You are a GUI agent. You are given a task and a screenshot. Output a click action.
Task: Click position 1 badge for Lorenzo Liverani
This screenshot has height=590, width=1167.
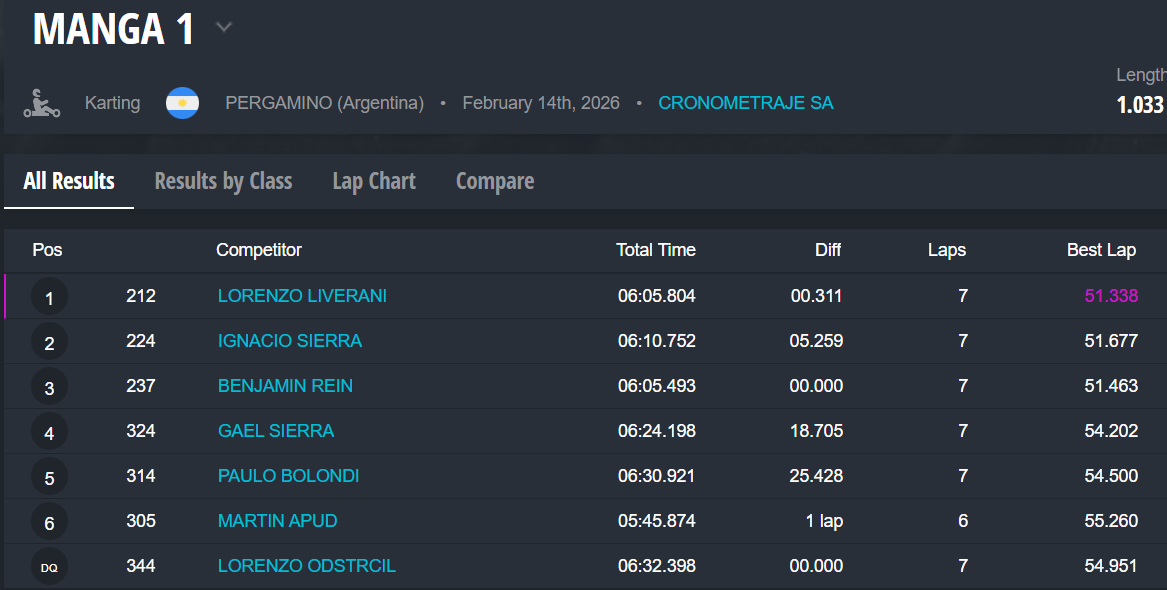pos(49,297)
